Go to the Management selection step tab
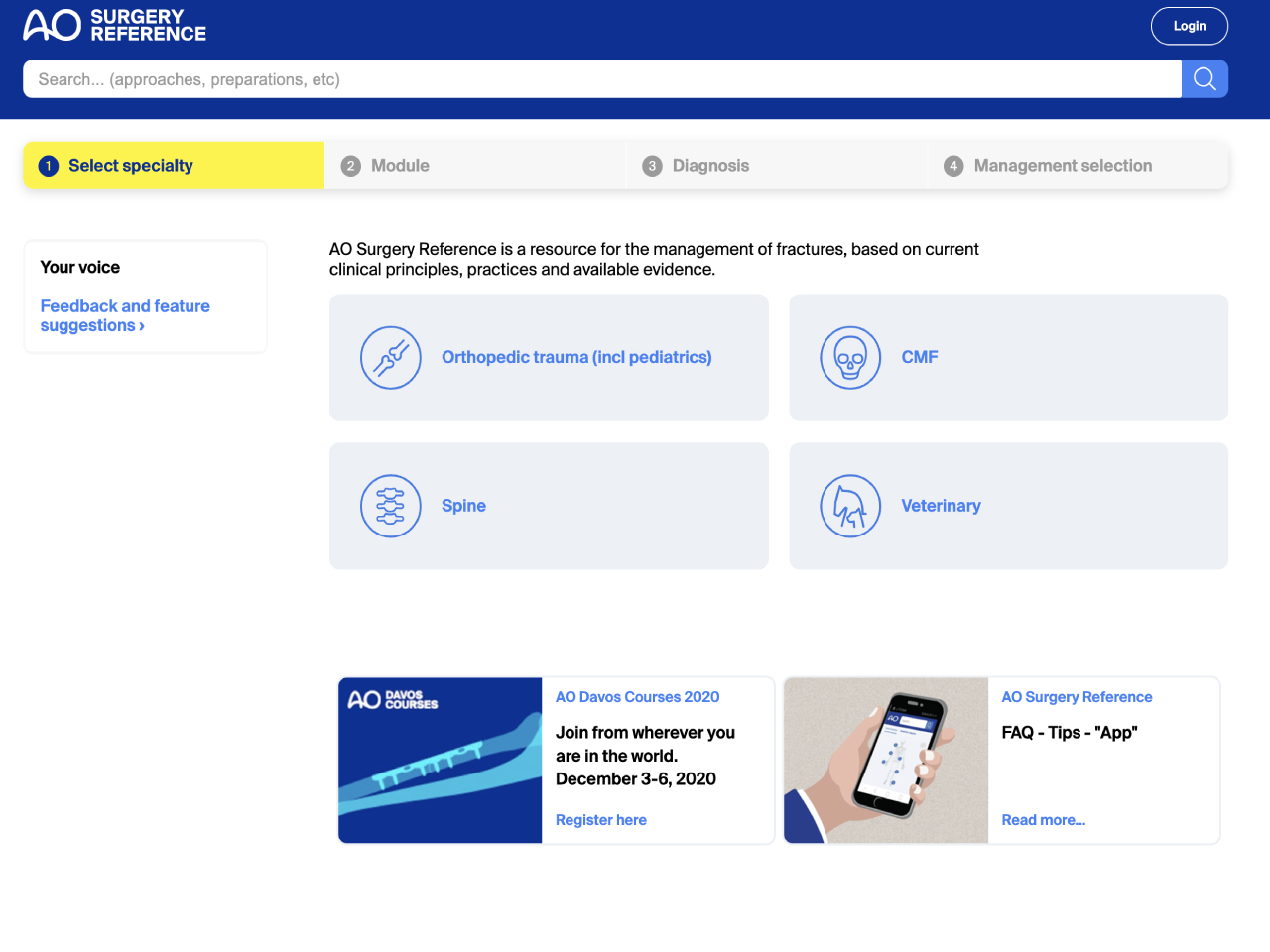The image size is (1270, 952). (x=1079, y=166)
